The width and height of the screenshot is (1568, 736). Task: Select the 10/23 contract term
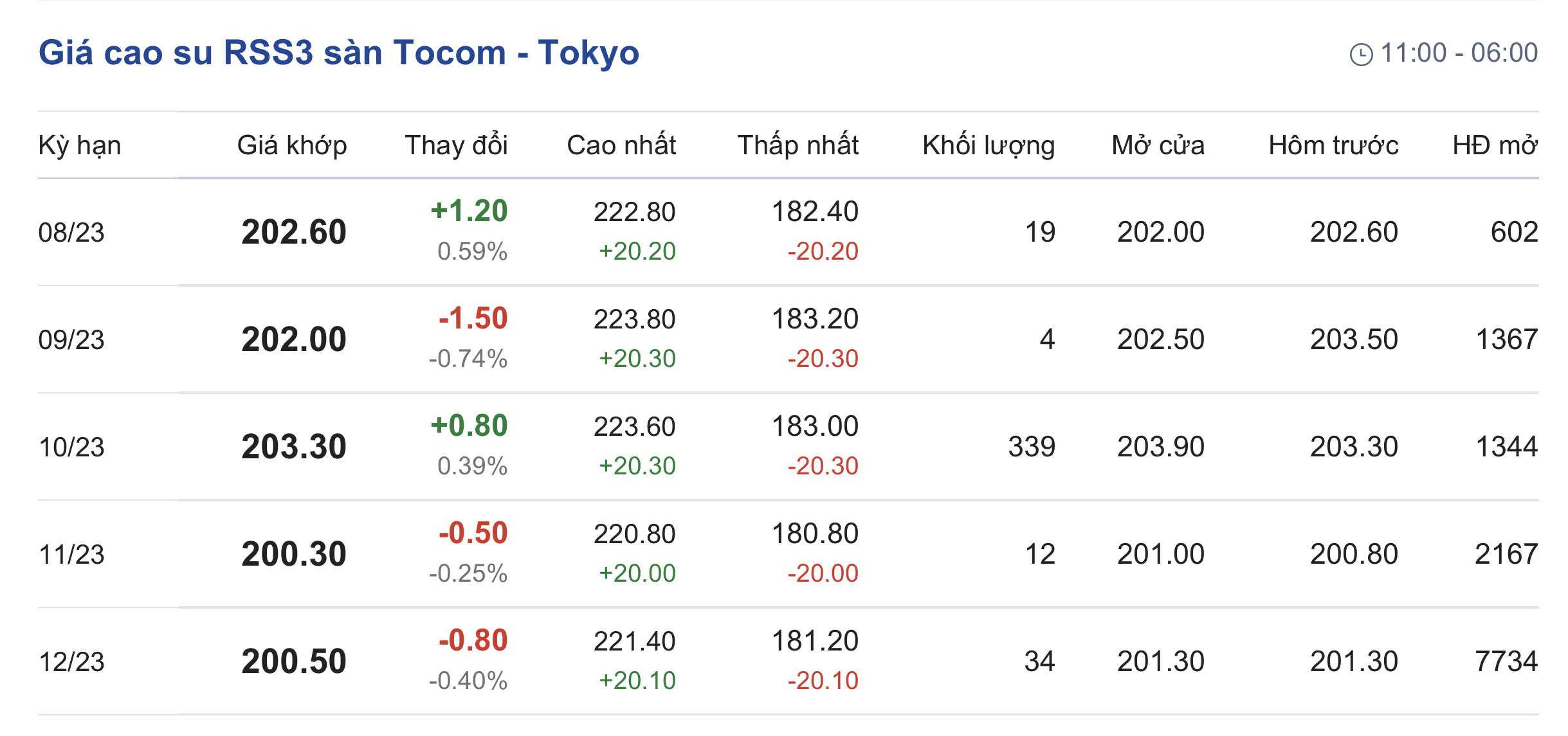(x=71, y=447)
